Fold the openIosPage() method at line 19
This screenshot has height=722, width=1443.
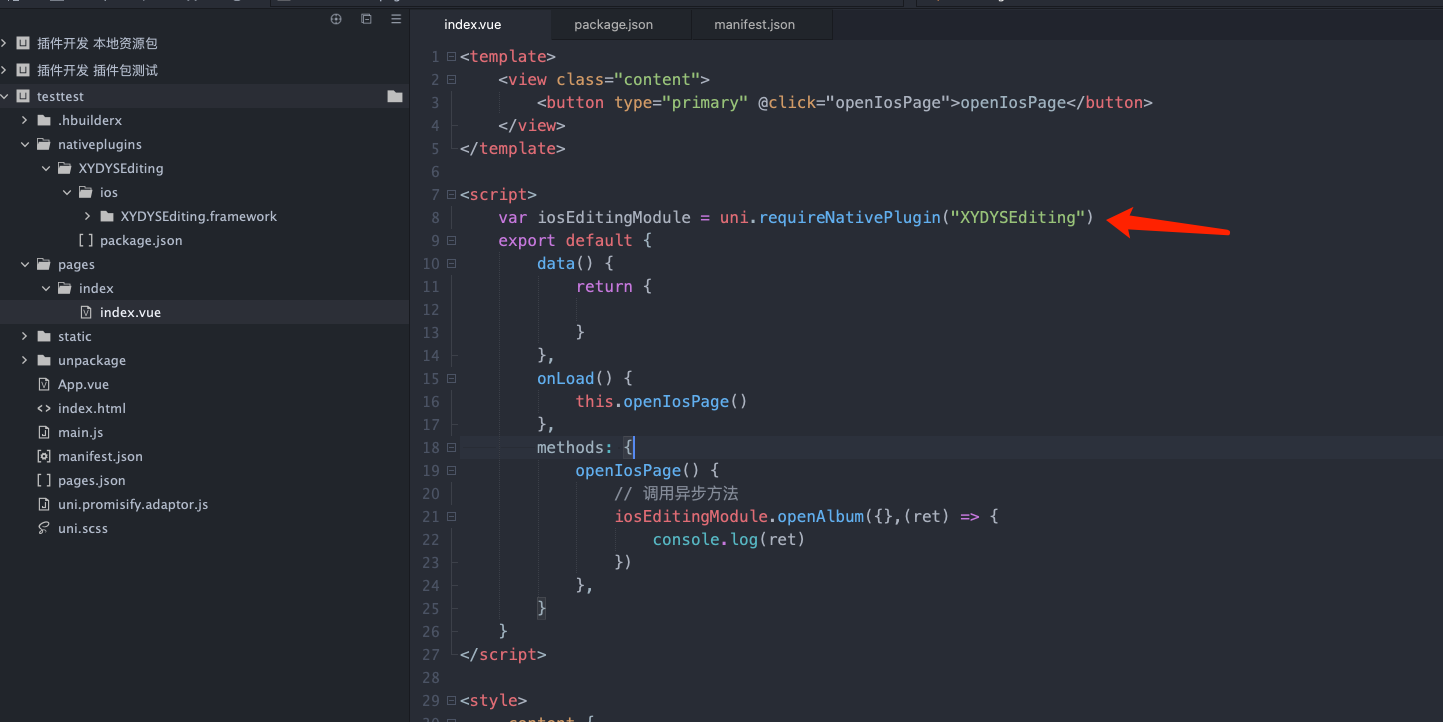(451, 470)
